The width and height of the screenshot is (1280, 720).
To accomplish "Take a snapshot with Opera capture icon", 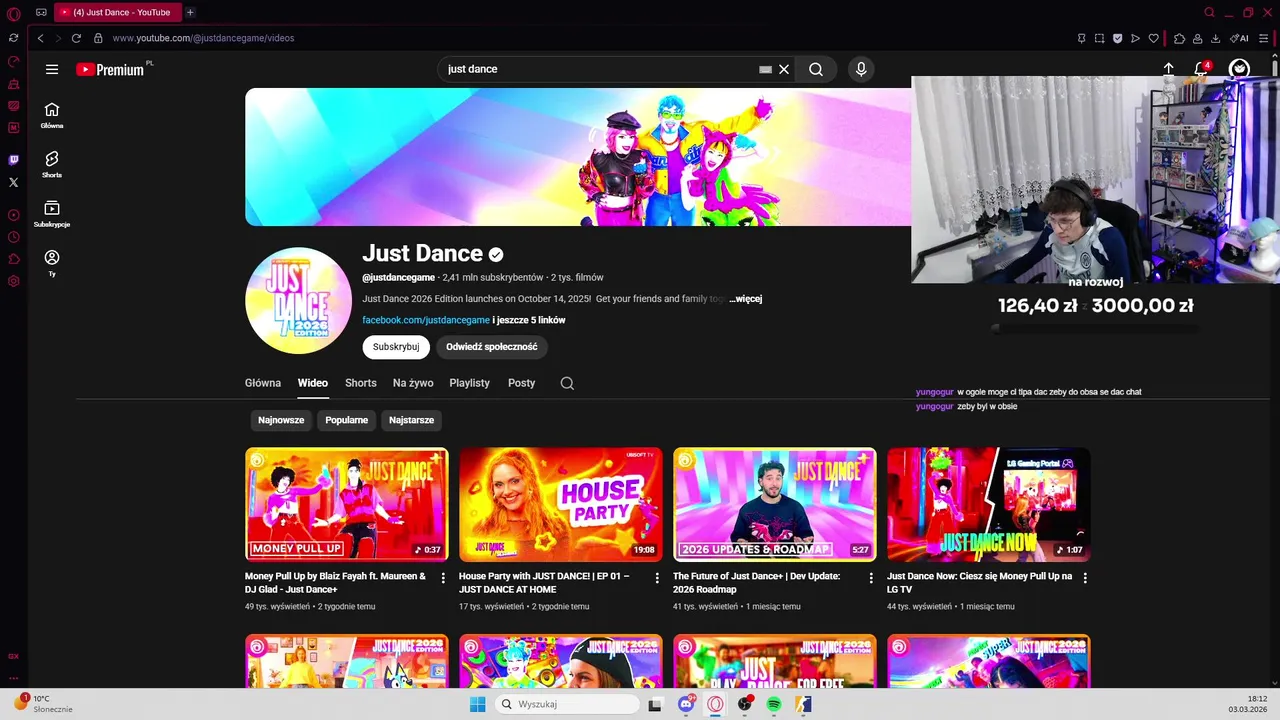I will pyautogui.click(x=1099, y=38).
